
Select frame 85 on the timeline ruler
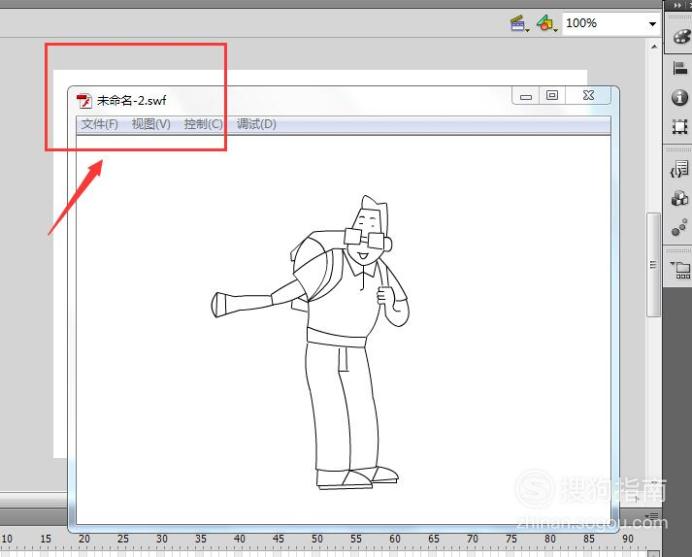pyautogui.click(x=589, y=539)
